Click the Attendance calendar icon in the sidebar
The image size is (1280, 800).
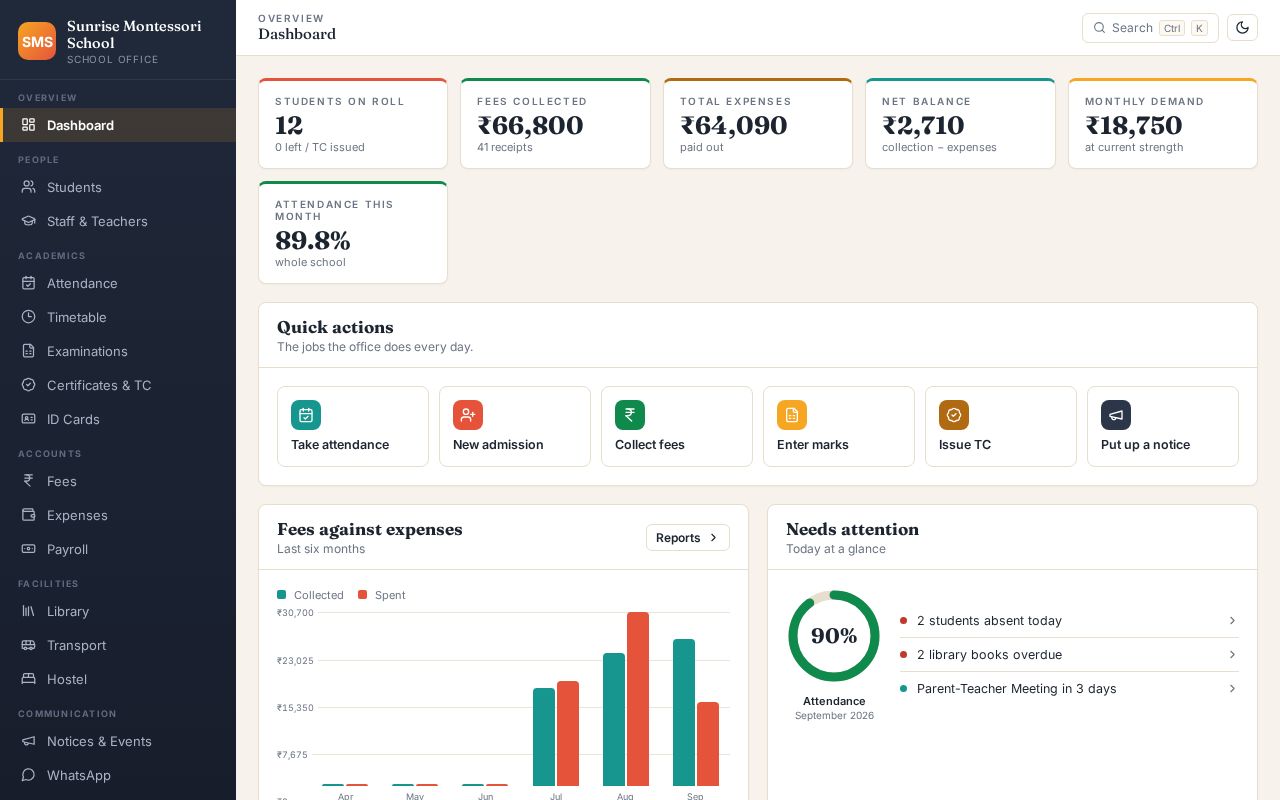click(x=29, y=283)
